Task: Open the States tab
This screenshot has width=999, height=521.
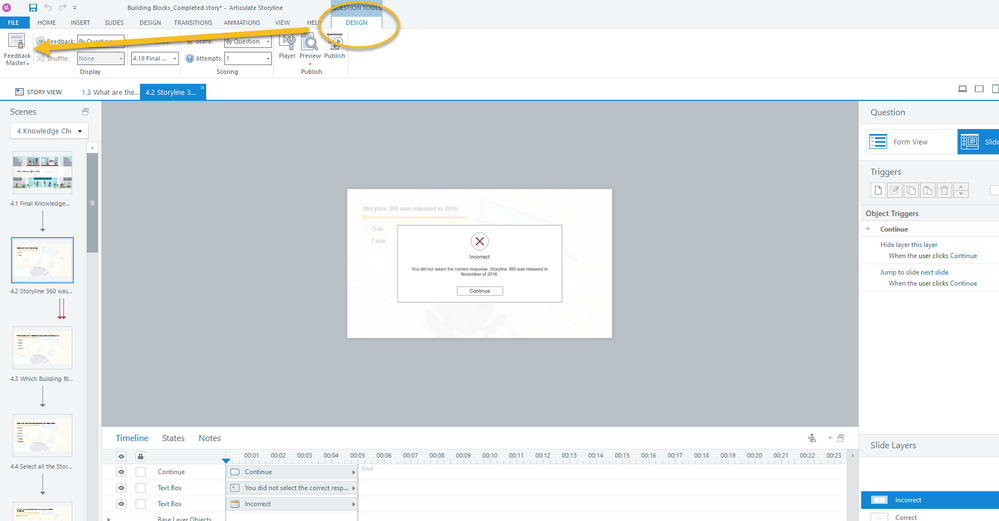Action: (173, 438)
